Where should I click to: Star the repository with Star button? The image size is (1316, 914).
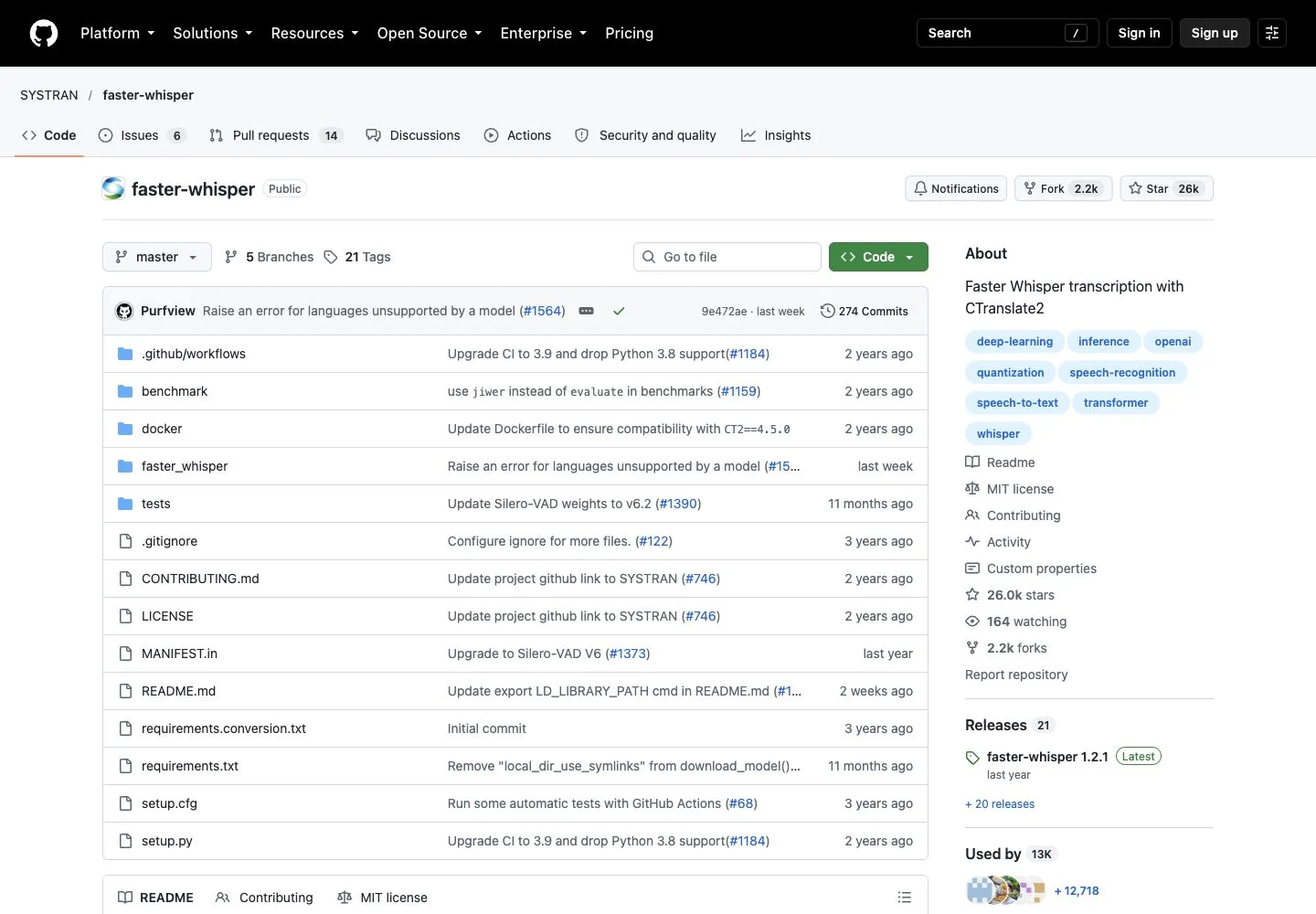click(x=1166, y=188)
